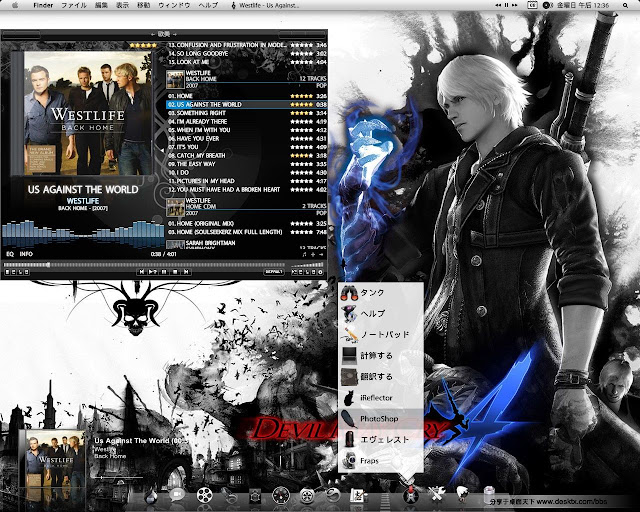Click the Spotlight search icon in menu bar
Image resolution: width=640 pixels, height=512 pixels.
click(x=625, y=5)
